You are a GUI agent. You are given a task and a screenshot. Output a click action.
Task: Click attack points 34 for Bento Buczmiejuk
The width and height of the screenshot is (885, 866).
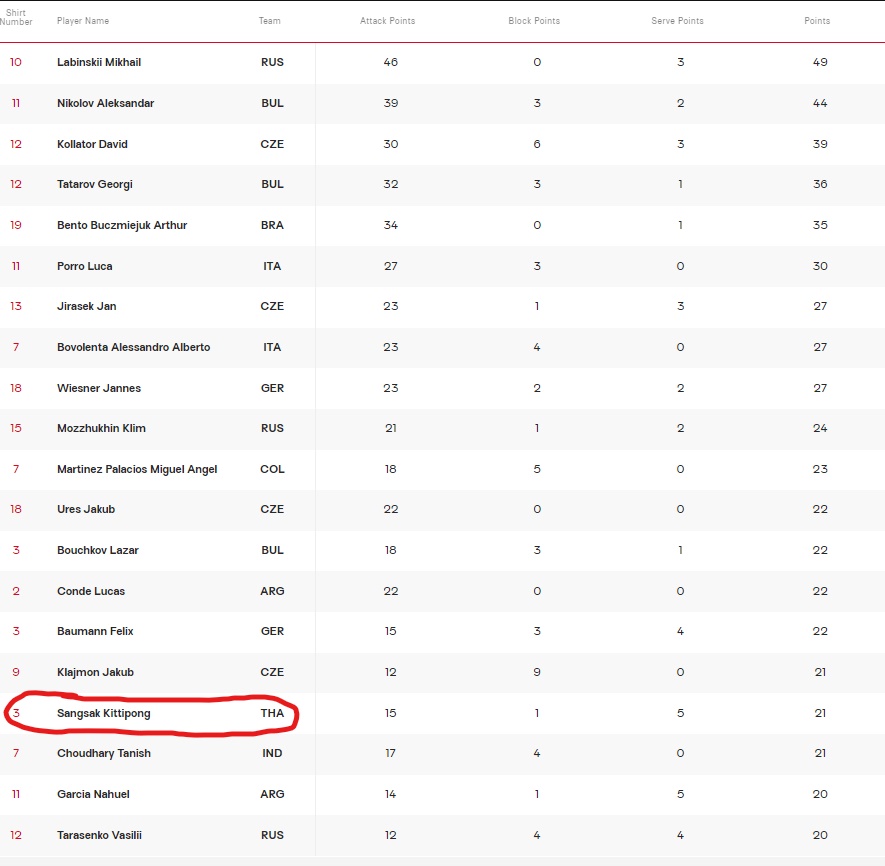point(391,225)
